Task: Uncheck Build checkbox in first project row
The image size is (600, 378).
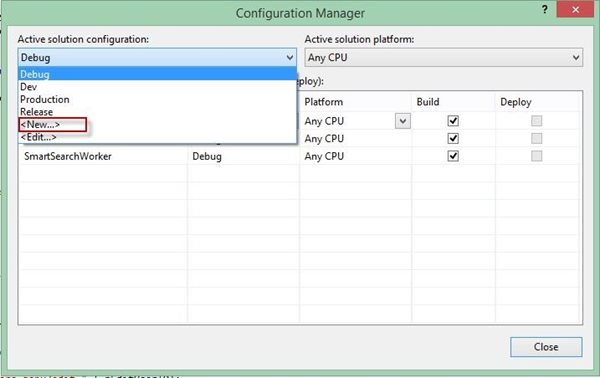Action: (453, 121)
